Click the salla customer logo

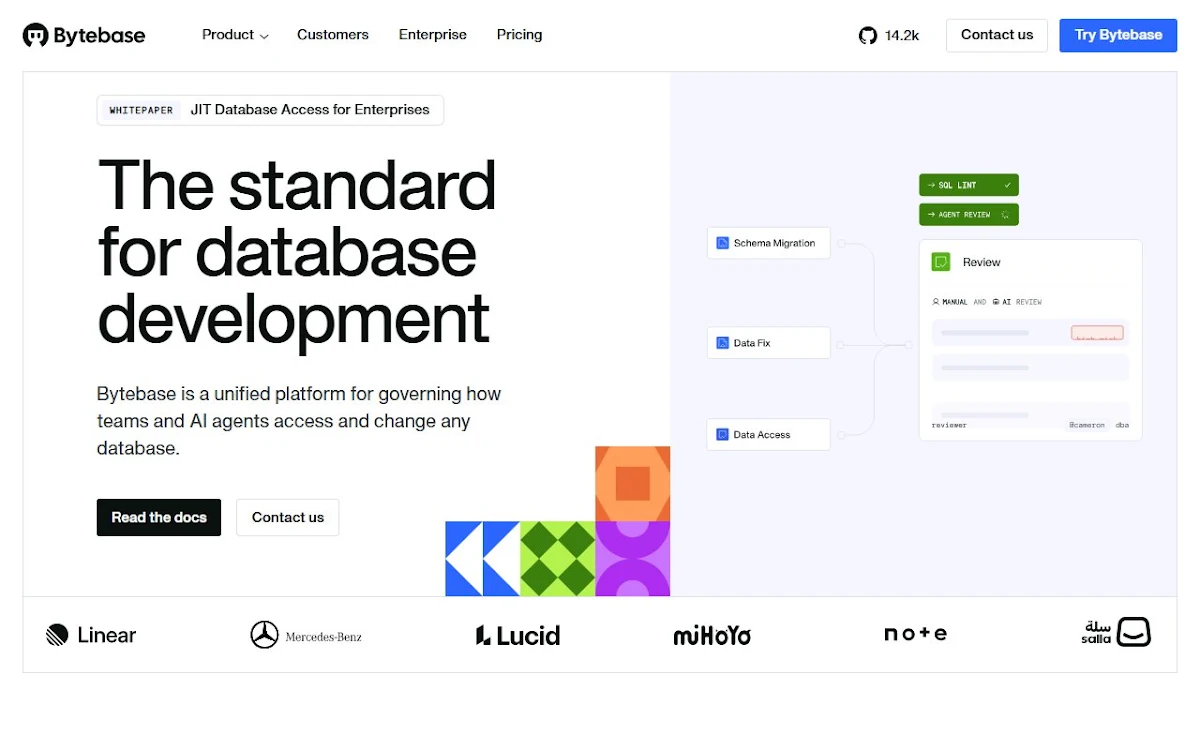(x=1117, y=632)
